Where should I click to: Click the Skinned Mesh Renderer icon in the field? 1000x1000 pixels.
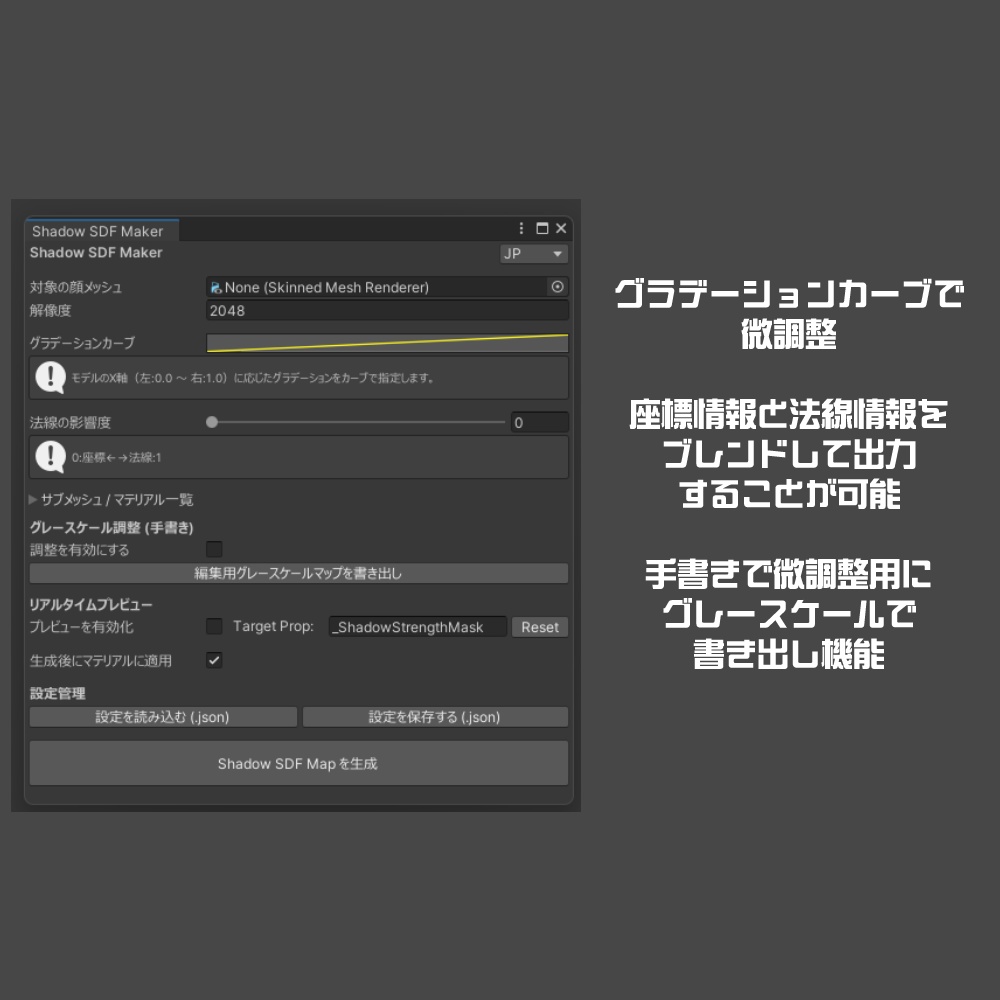click(x=214, y=286)
